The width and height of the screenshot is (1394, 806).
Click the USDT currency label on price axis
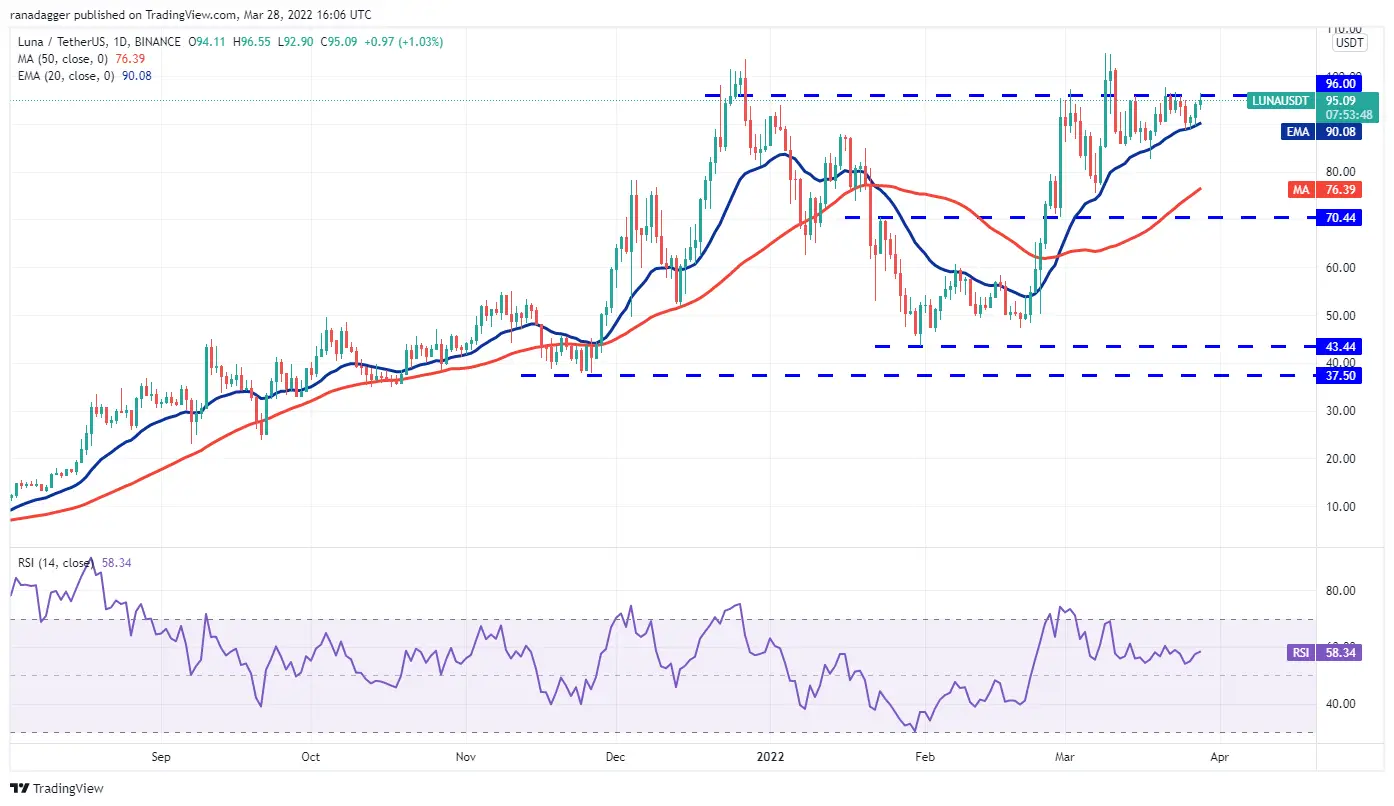(x=1350, y=43)
